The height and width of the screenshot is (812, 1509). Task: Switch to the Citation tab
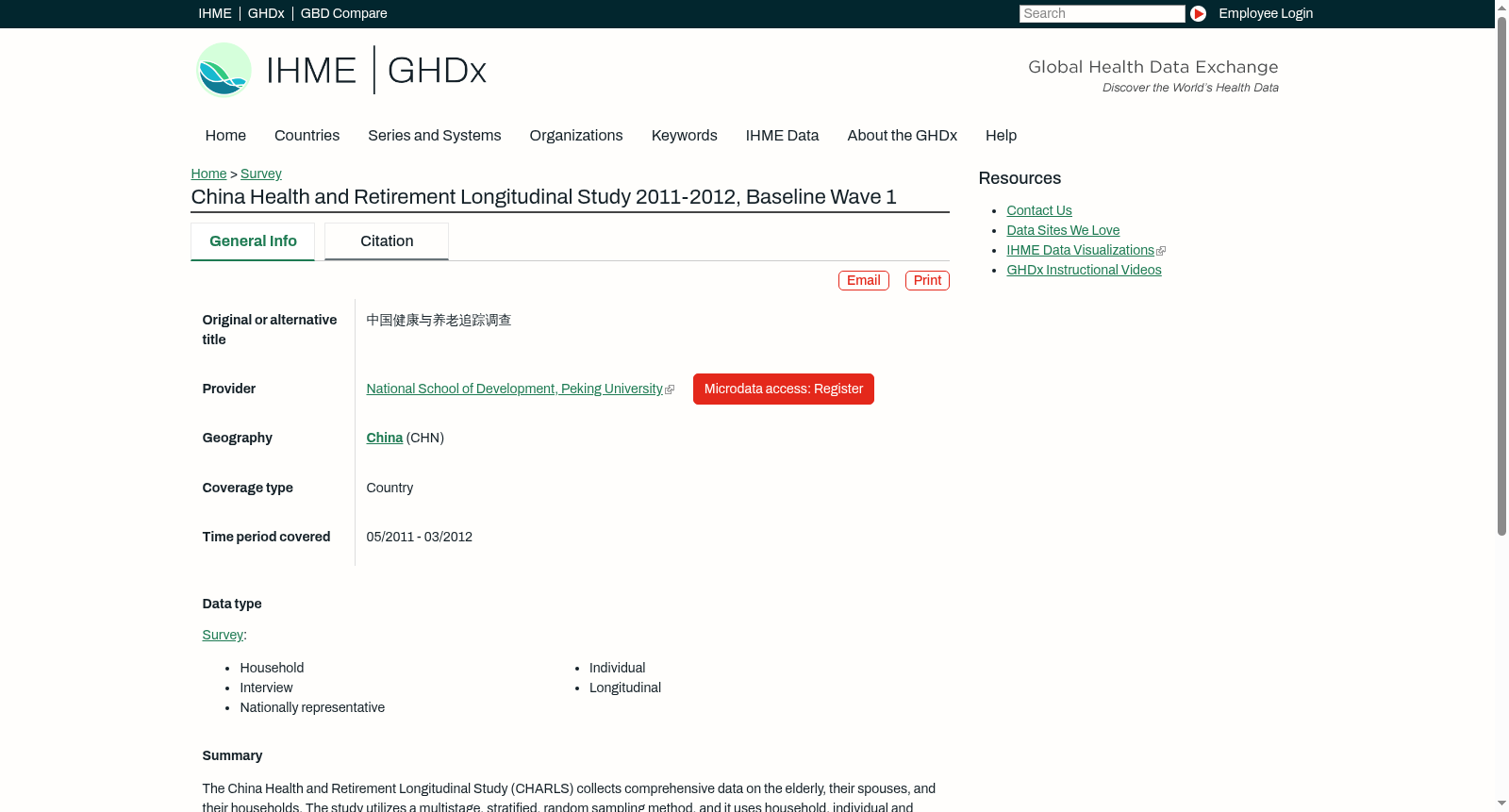click(x=387, y=241)
